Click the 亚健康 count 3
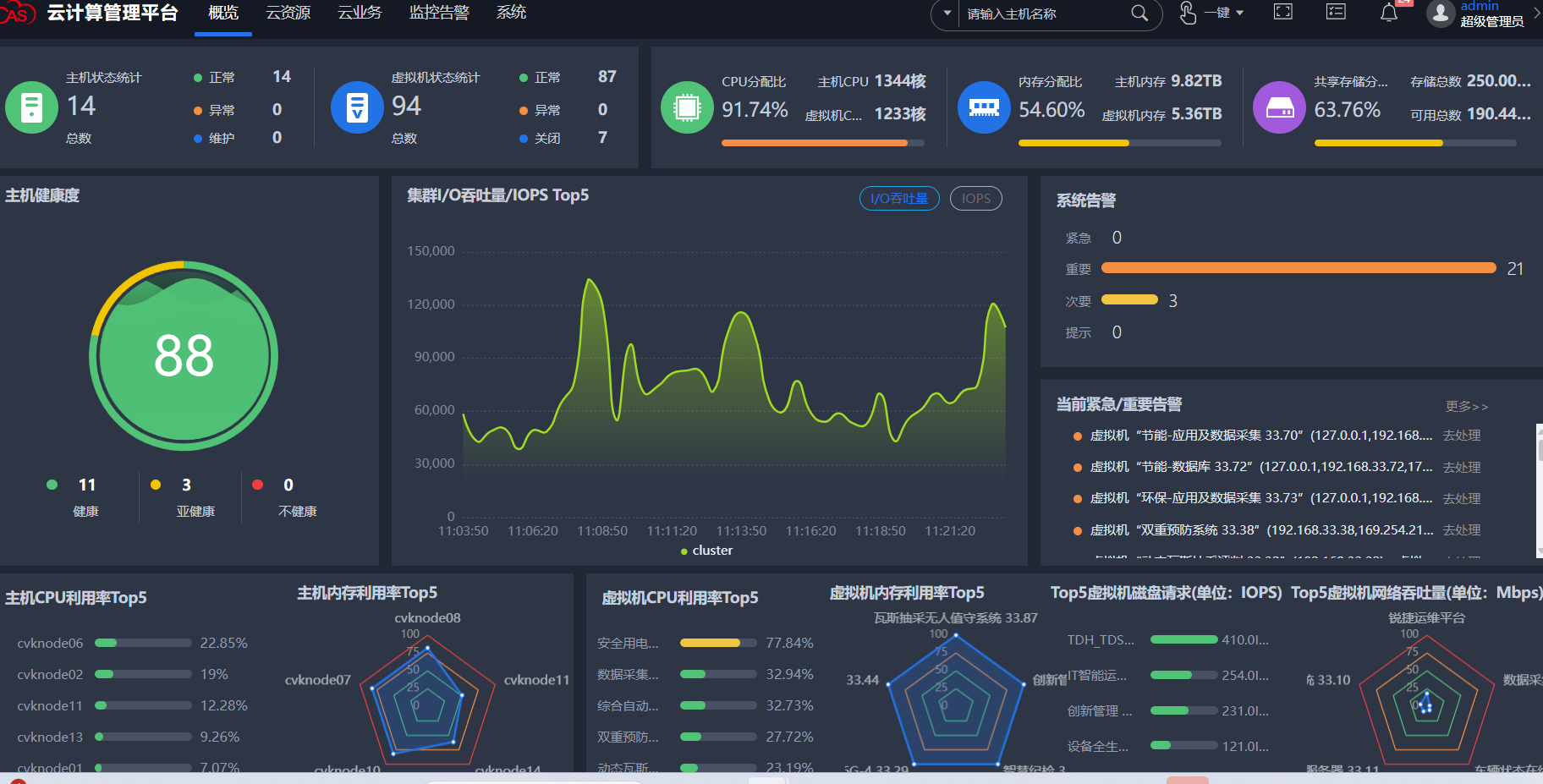Image resolution: width=1543 pixels, height=784 pixels. 186,485
